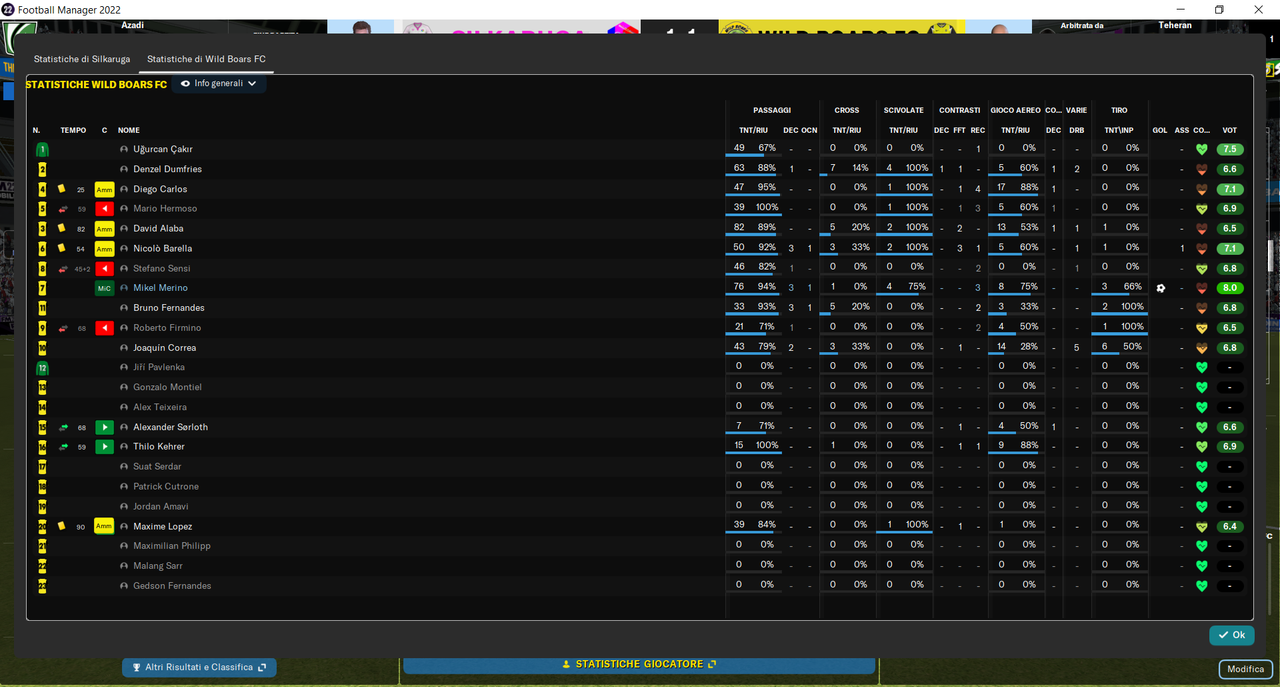Click Jiří Pavlenka green shirt number

(42, 368)
